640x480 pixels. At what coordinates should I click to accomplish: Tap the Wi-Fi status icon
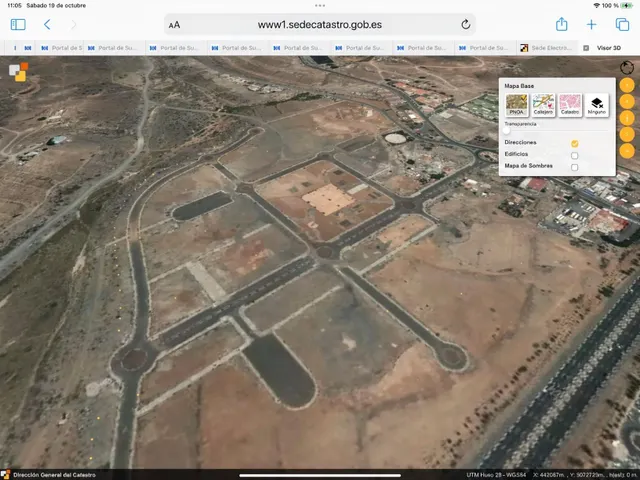tap(597, 5)
